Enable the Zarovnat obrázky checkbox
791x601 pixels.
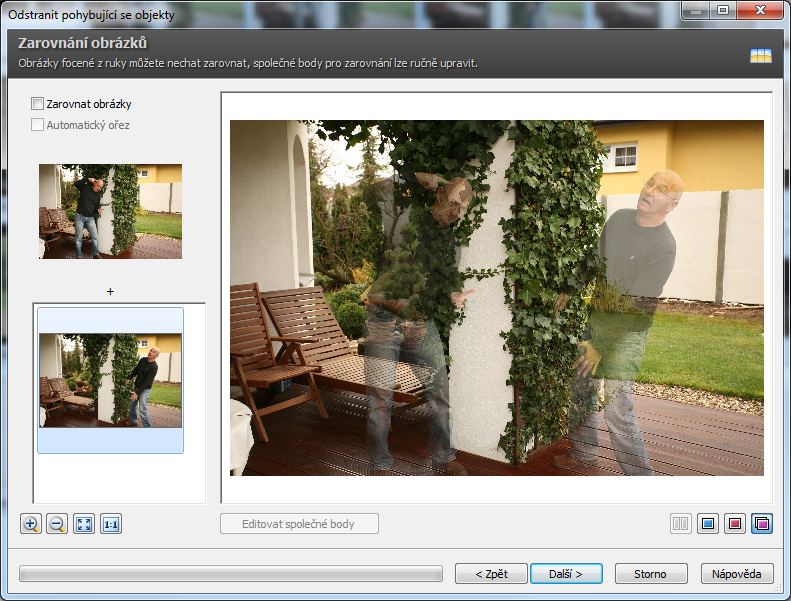[38, 104]
